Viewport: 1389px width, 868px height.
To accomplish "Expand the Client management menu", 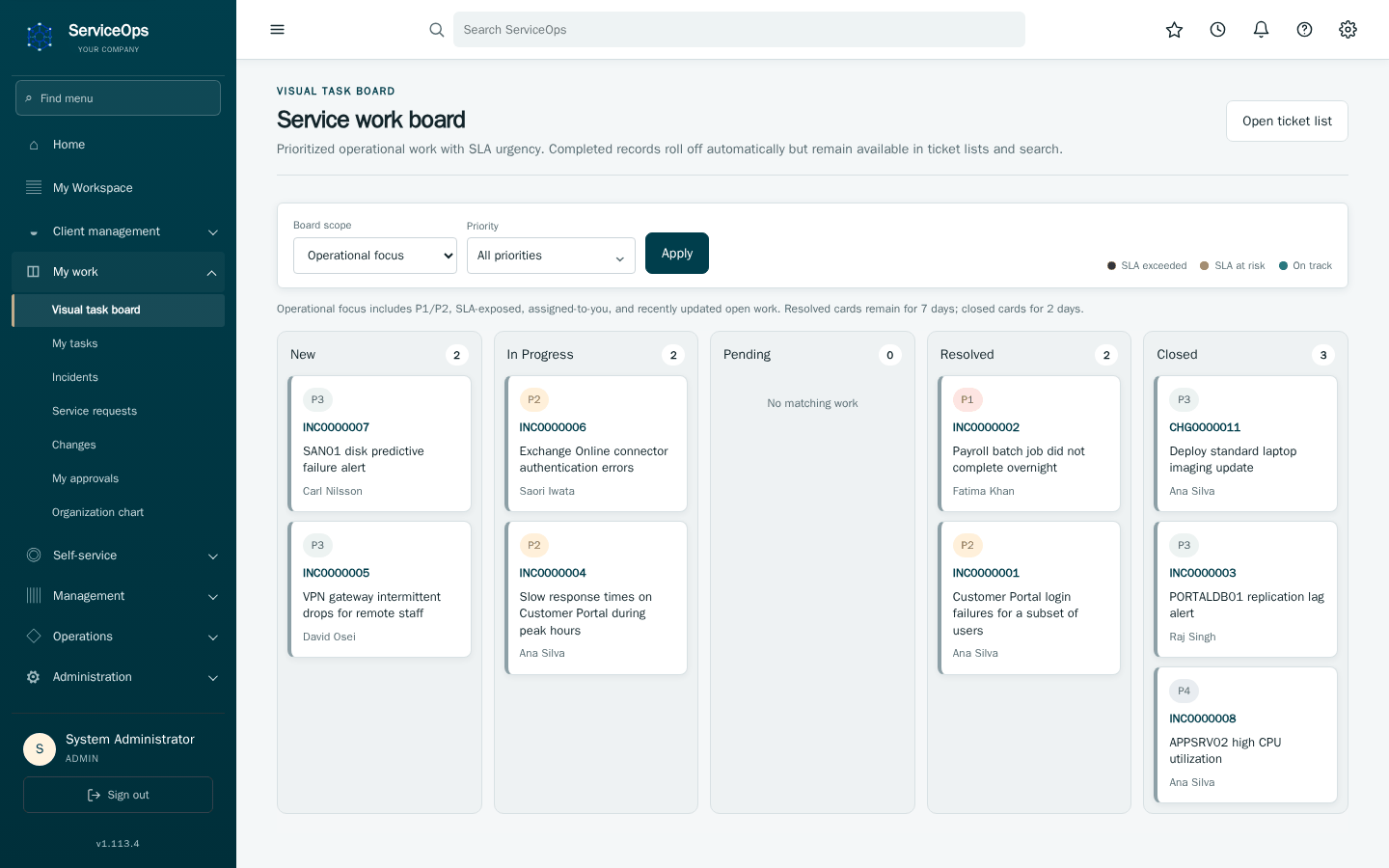I will pyautogui.click(x=118, y=231).
